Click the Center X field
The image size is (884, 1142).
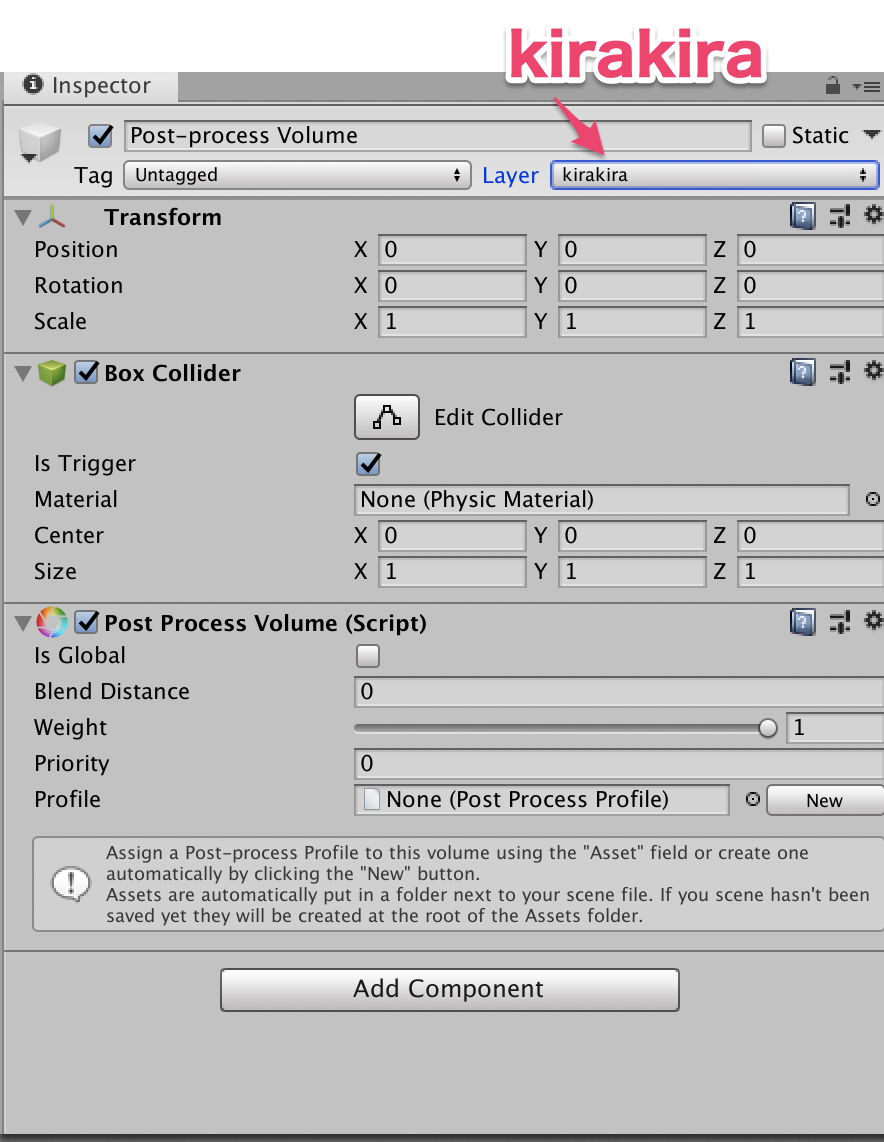[x=452, y=535]
